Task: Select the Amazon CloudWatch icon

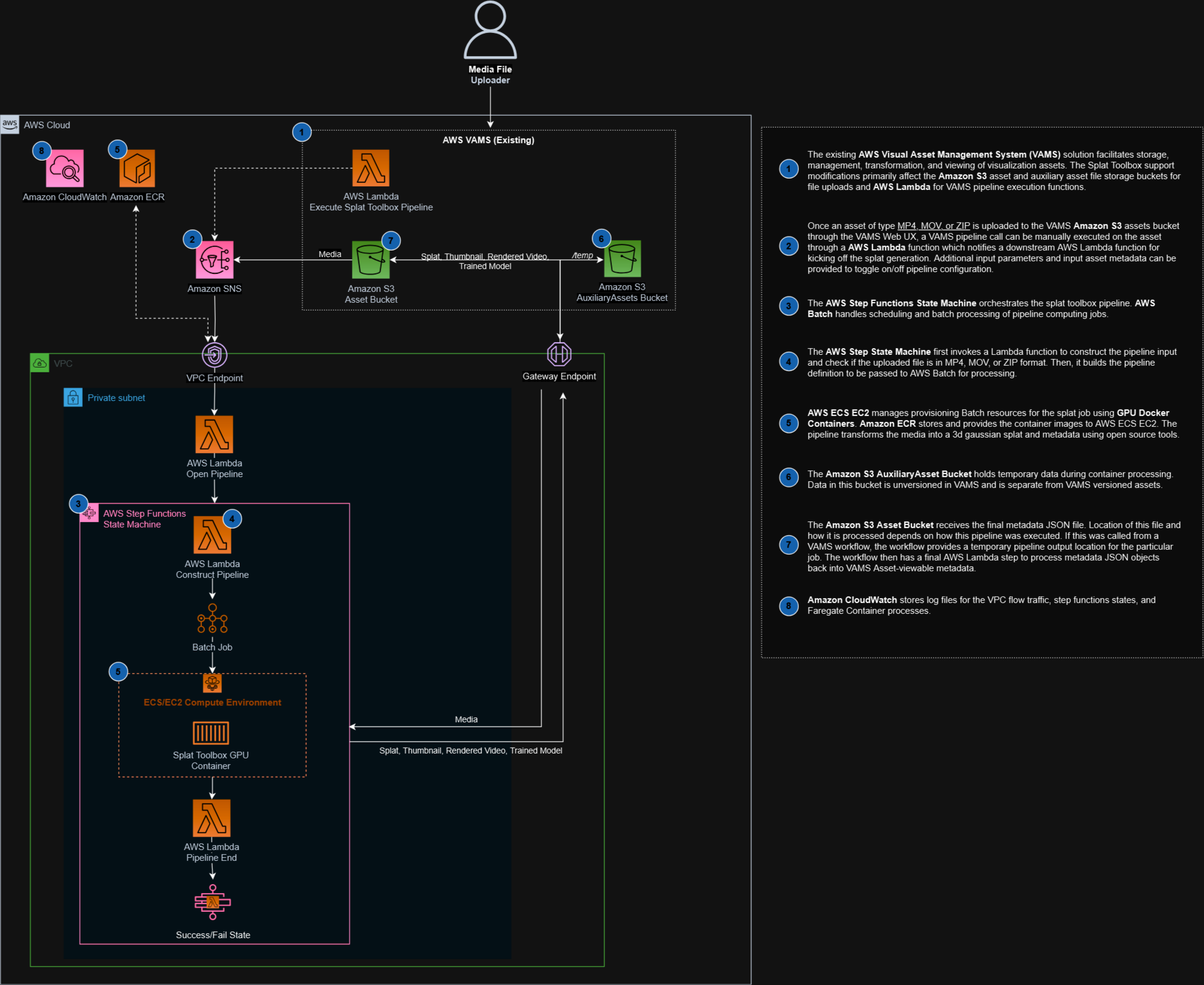Action: click(65, 168)
